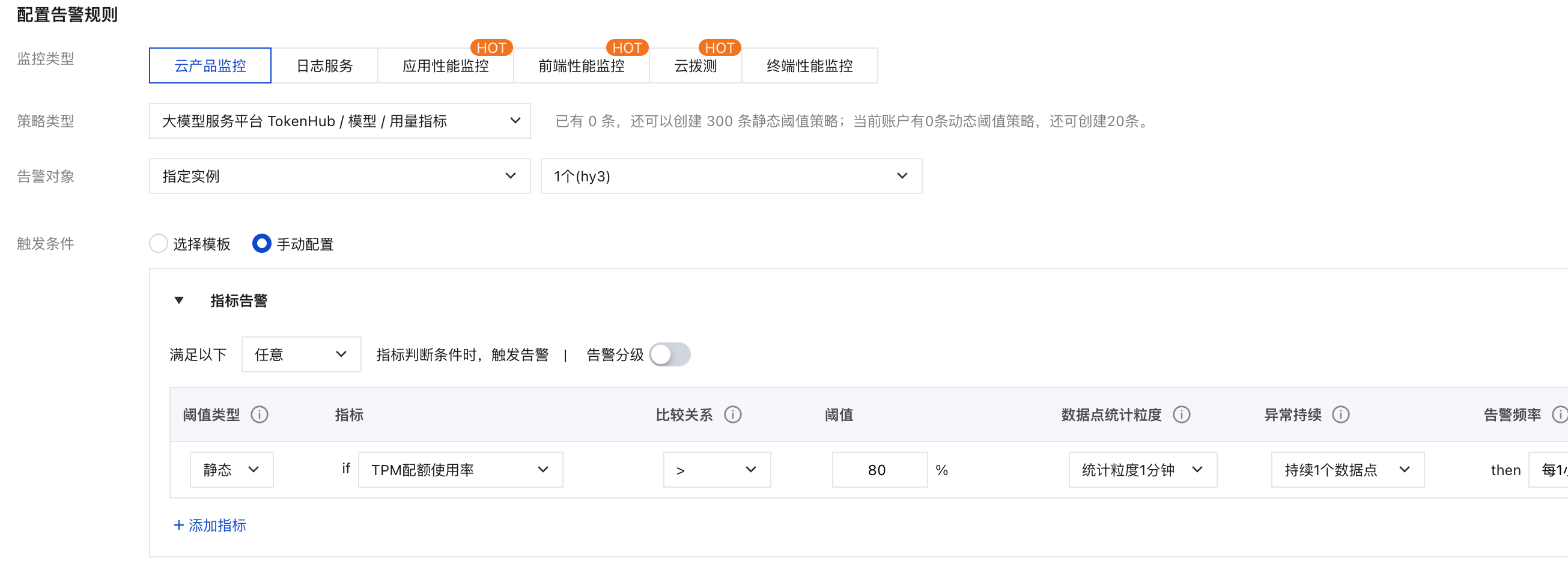Click info icon beside 数据点统计粒度
This screenshot has height=561, width=1568.
click(x=1182, y=414)
